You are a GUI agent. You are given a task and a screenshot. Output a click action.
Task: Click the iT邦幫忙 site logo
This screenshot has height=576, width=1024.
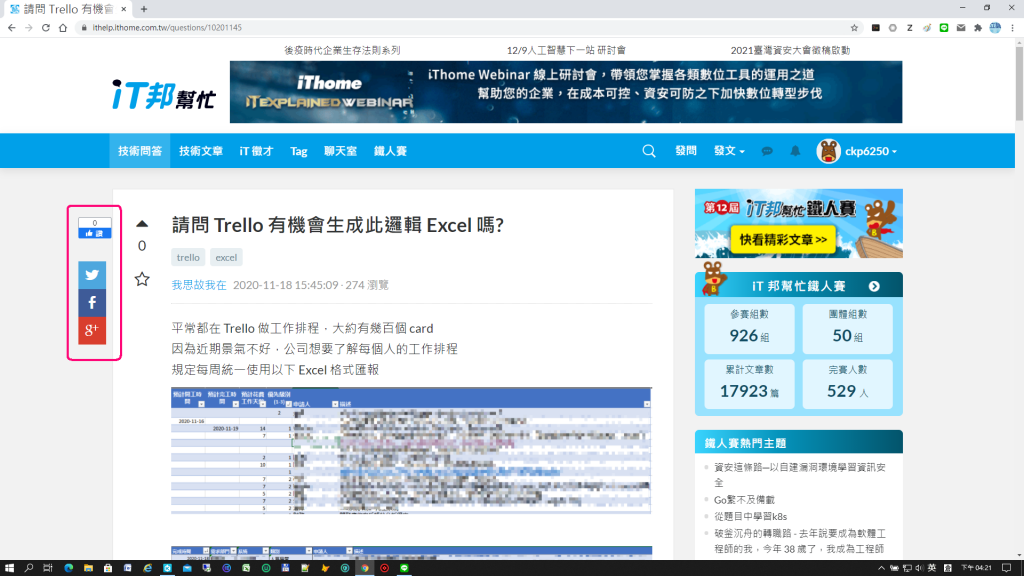coord(163,95)
